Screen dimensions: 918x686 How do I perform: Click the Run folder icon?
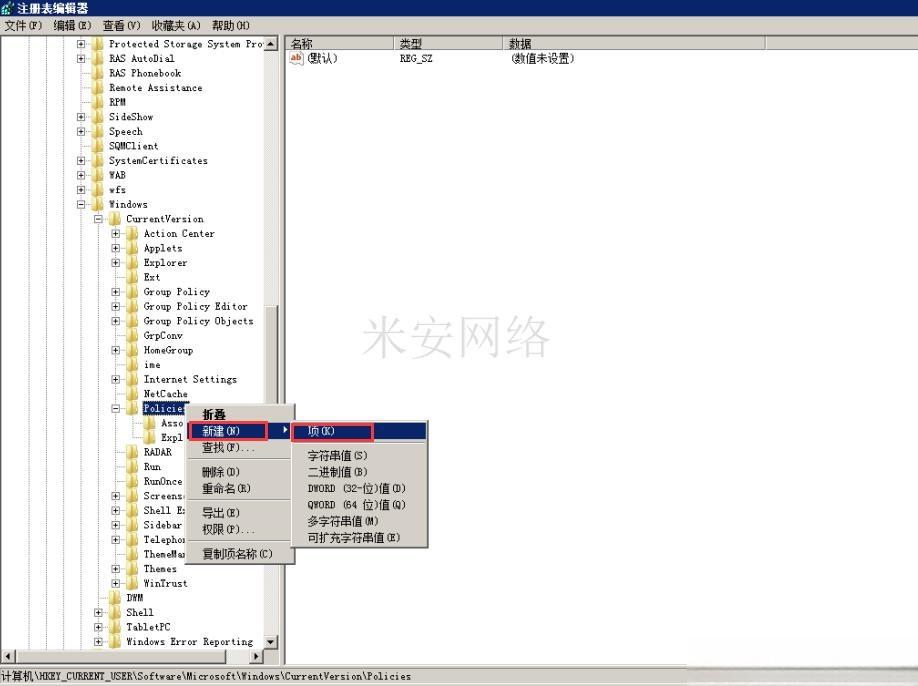[x=133, y=467]
